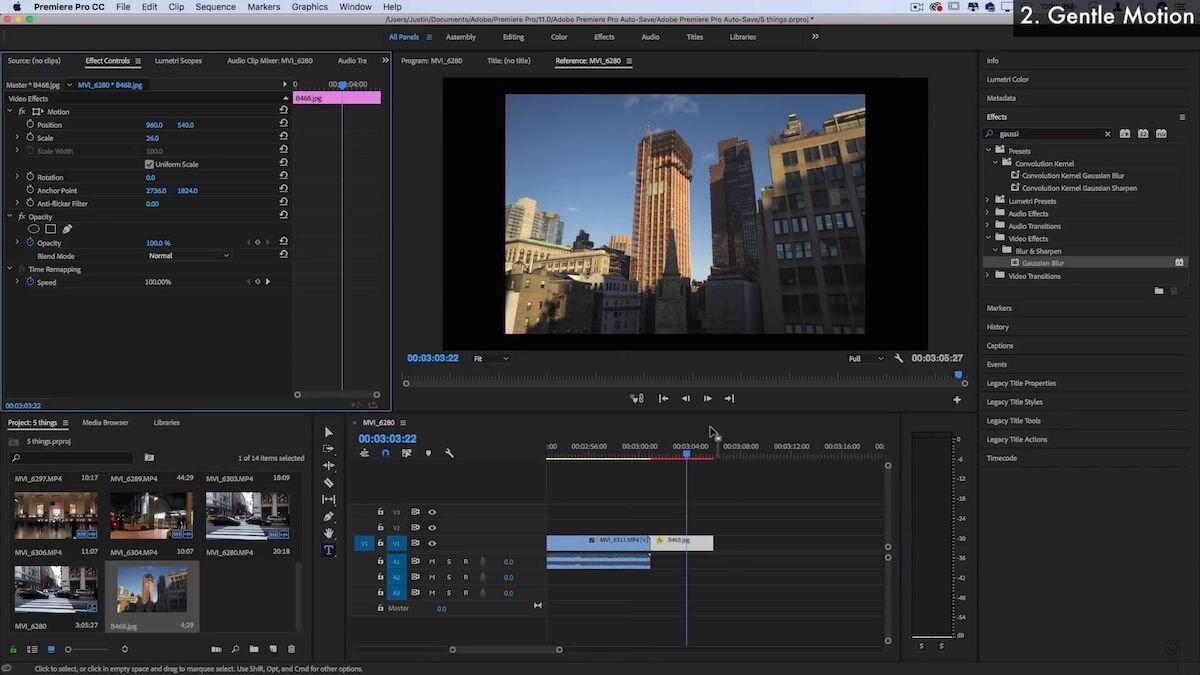
Task: Toggle animation stopwatch for Anchor Point
Action: click(x=30, y=190)
